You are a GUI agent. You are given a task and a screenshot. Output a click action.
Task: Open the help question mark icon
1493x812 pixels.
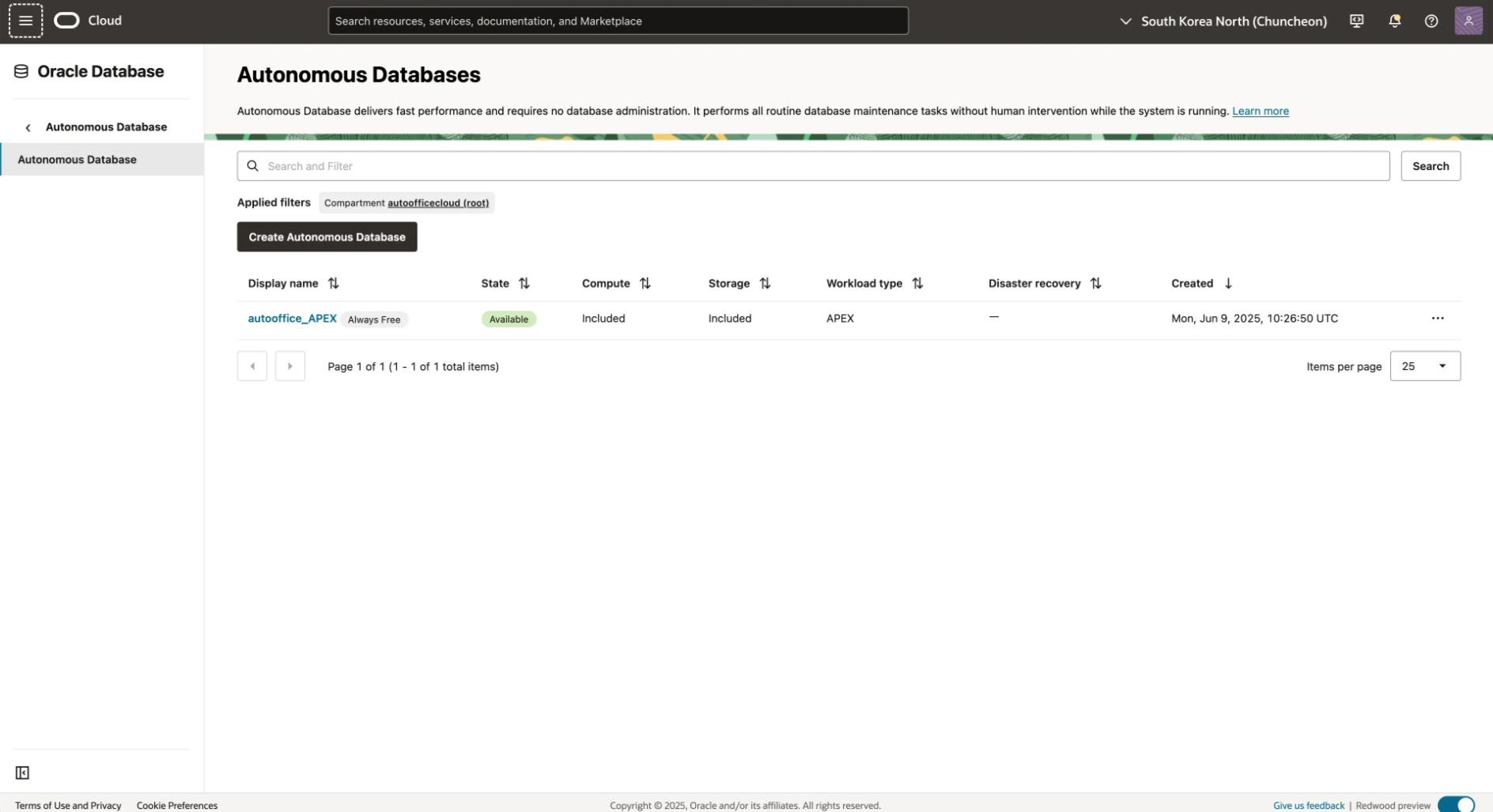point(1431,21)
